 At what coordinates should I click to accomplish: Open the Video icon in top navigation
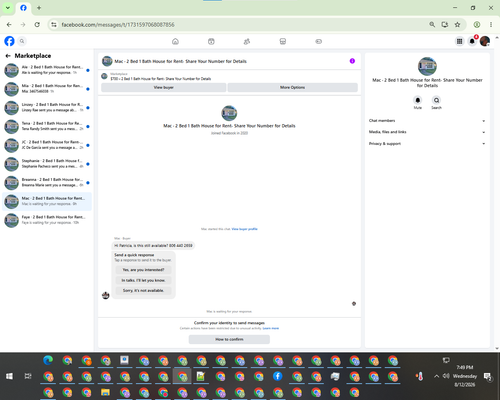tap(211, 41)
